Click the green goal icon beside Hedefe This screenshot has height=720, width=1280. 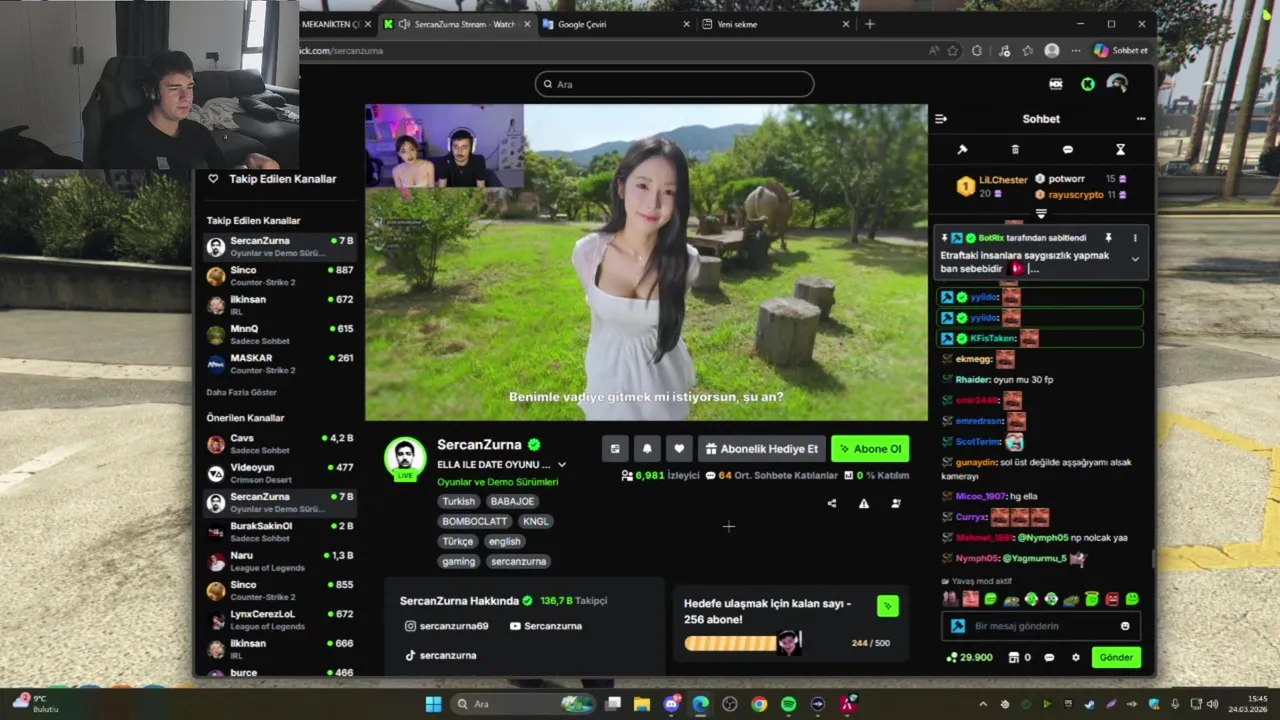click(887, 605)
